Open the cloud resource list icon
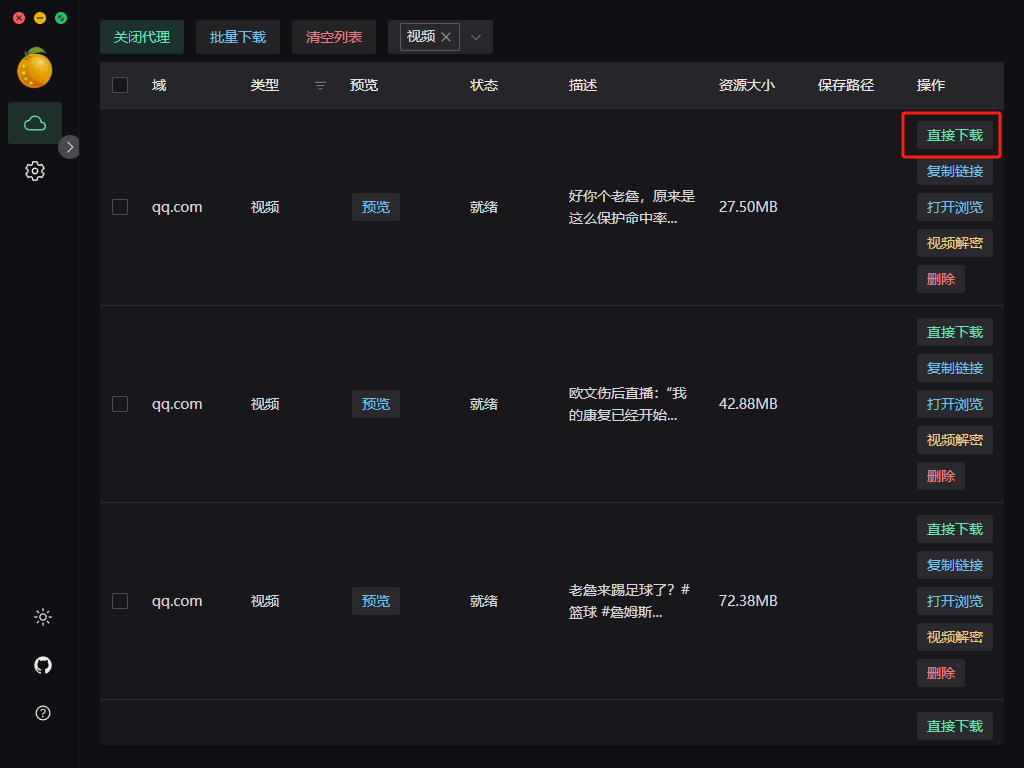Viewport: 1024px width, 768px height. point(35,123)
